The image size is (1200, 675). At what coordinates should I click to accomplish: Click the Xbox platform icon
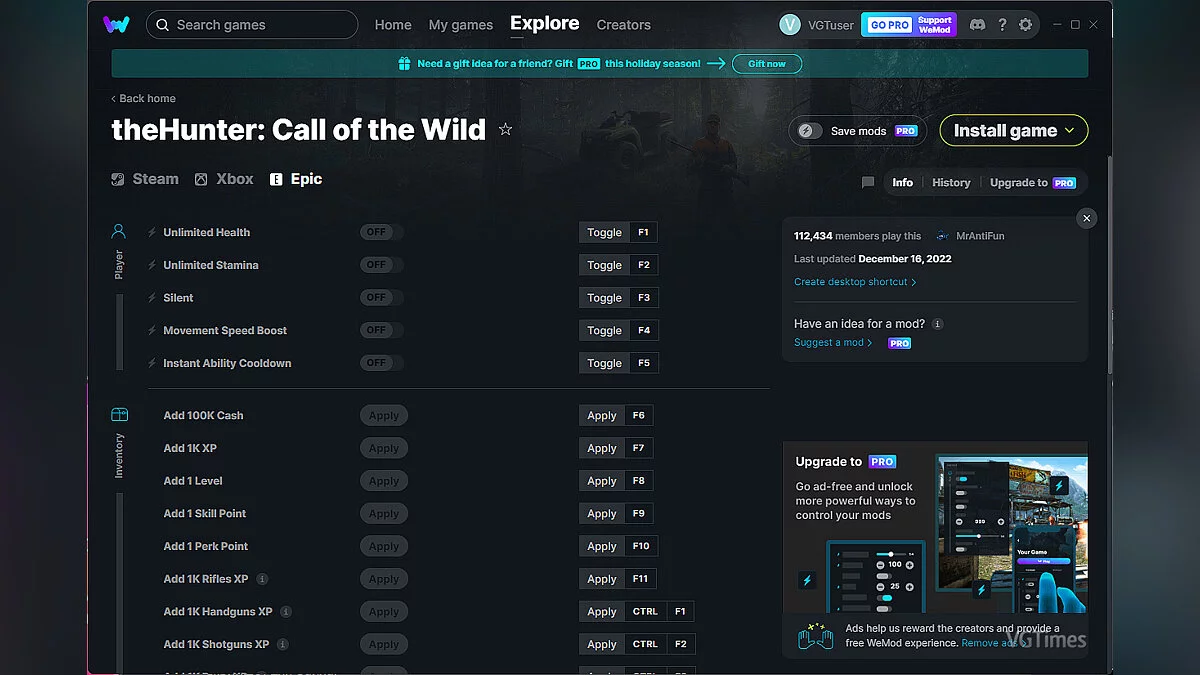201,179
